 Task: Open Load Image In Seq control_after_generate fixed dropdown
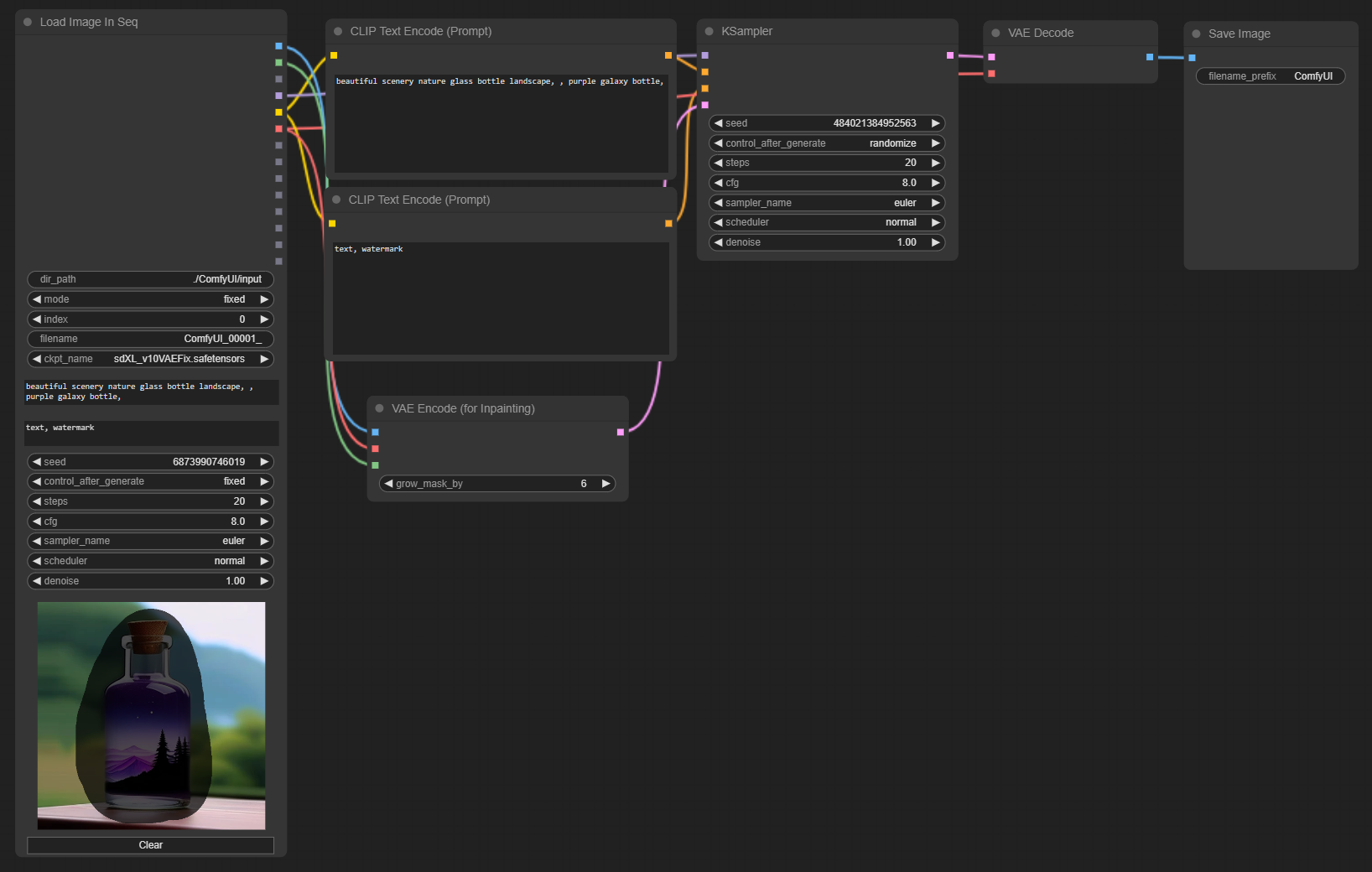coord(151,481)
